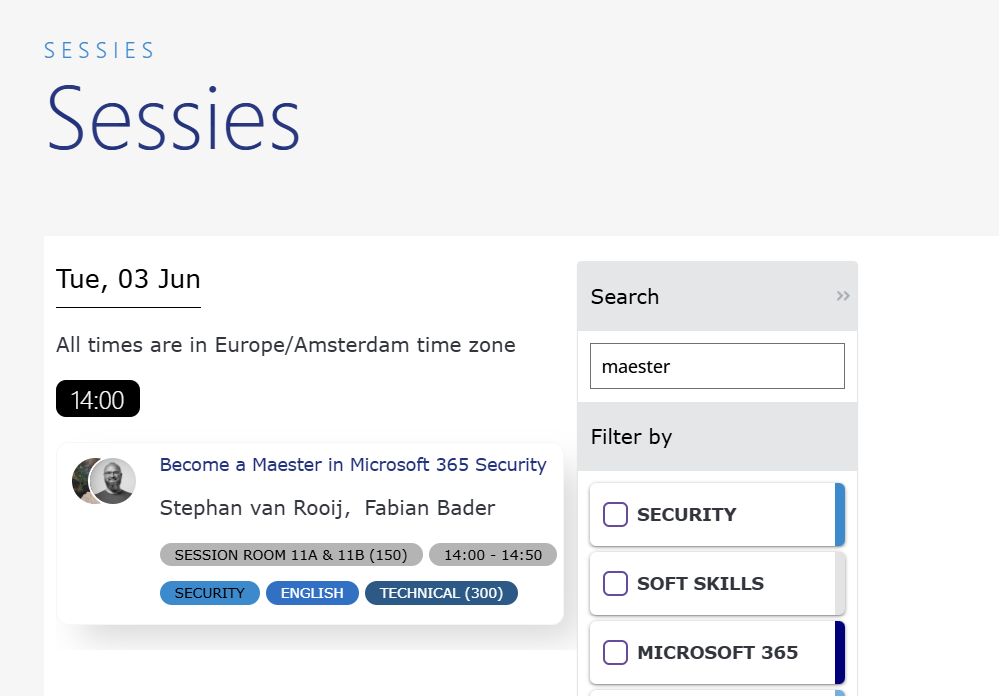
Task: Enable the SECURITY filter checkbox
Action: [x=615, y=514]
